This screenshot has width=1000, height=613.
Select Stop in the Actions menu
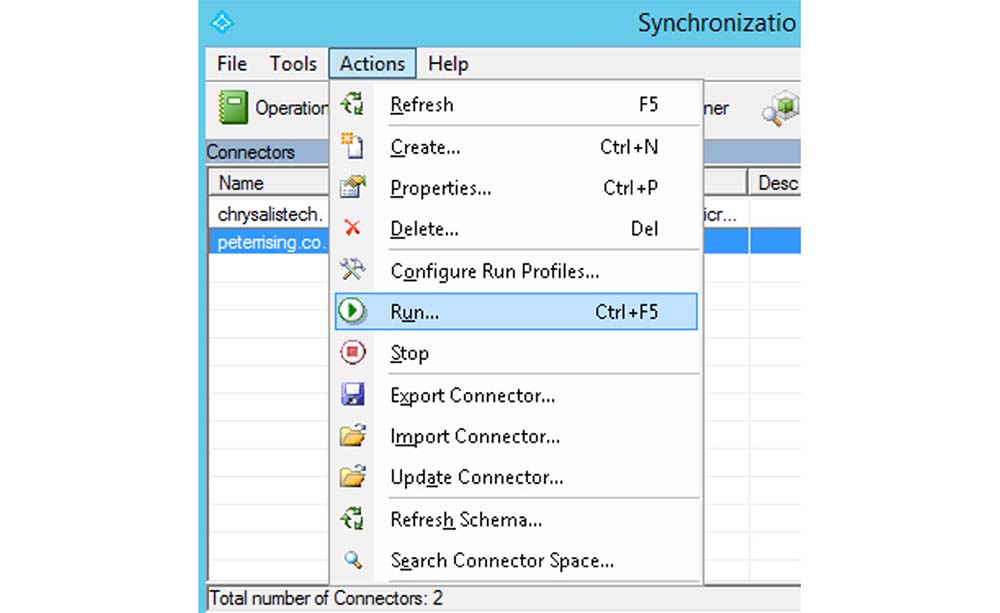[x=516, y=353]
